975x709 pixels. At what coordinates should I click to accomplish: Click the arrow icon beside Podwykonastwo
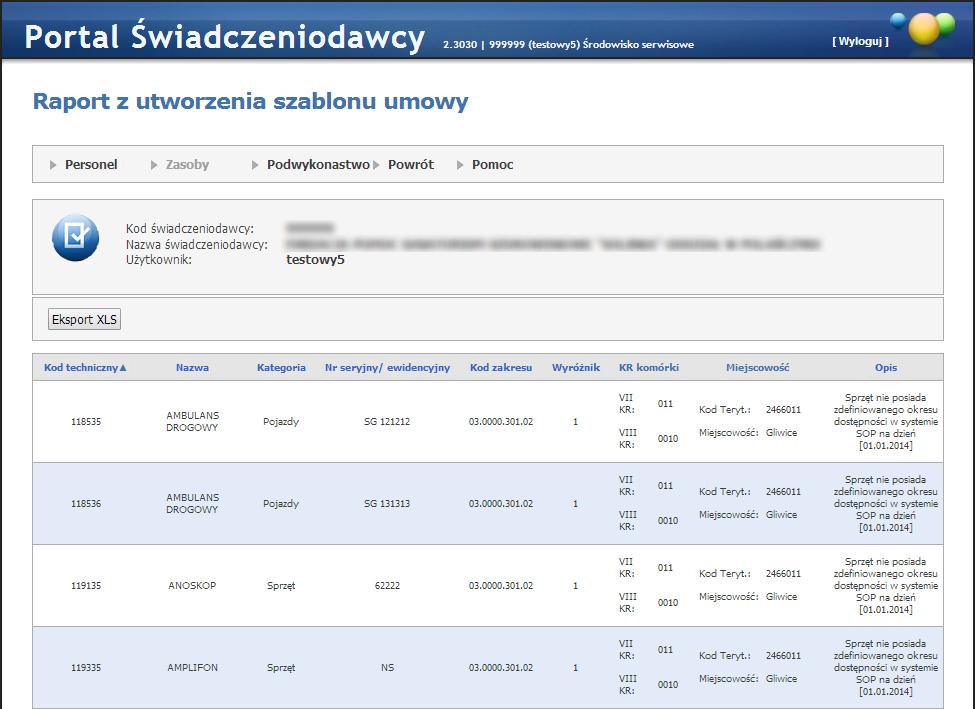pyautogui.click(x=256, y=165)
